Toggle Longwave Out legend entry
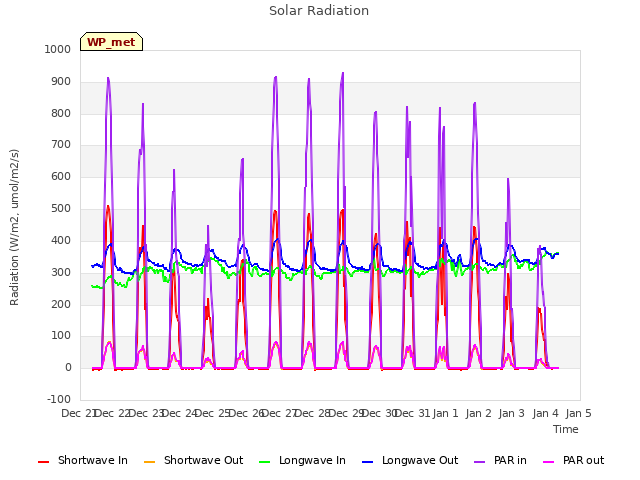The height and width of the screenshot is (480, 640). (x=410, y=460)
